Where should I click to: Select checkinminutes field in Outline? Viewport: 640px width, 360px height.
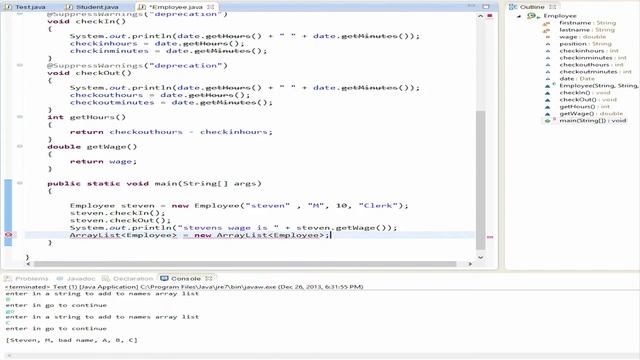(593, 58)
